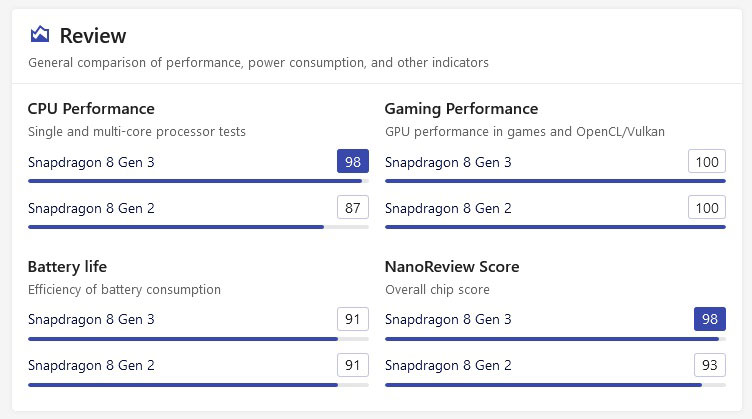
Task: Click Snapdragon 8 Gen 3 label under CPU Performance
Action: [x=91, y=162]
